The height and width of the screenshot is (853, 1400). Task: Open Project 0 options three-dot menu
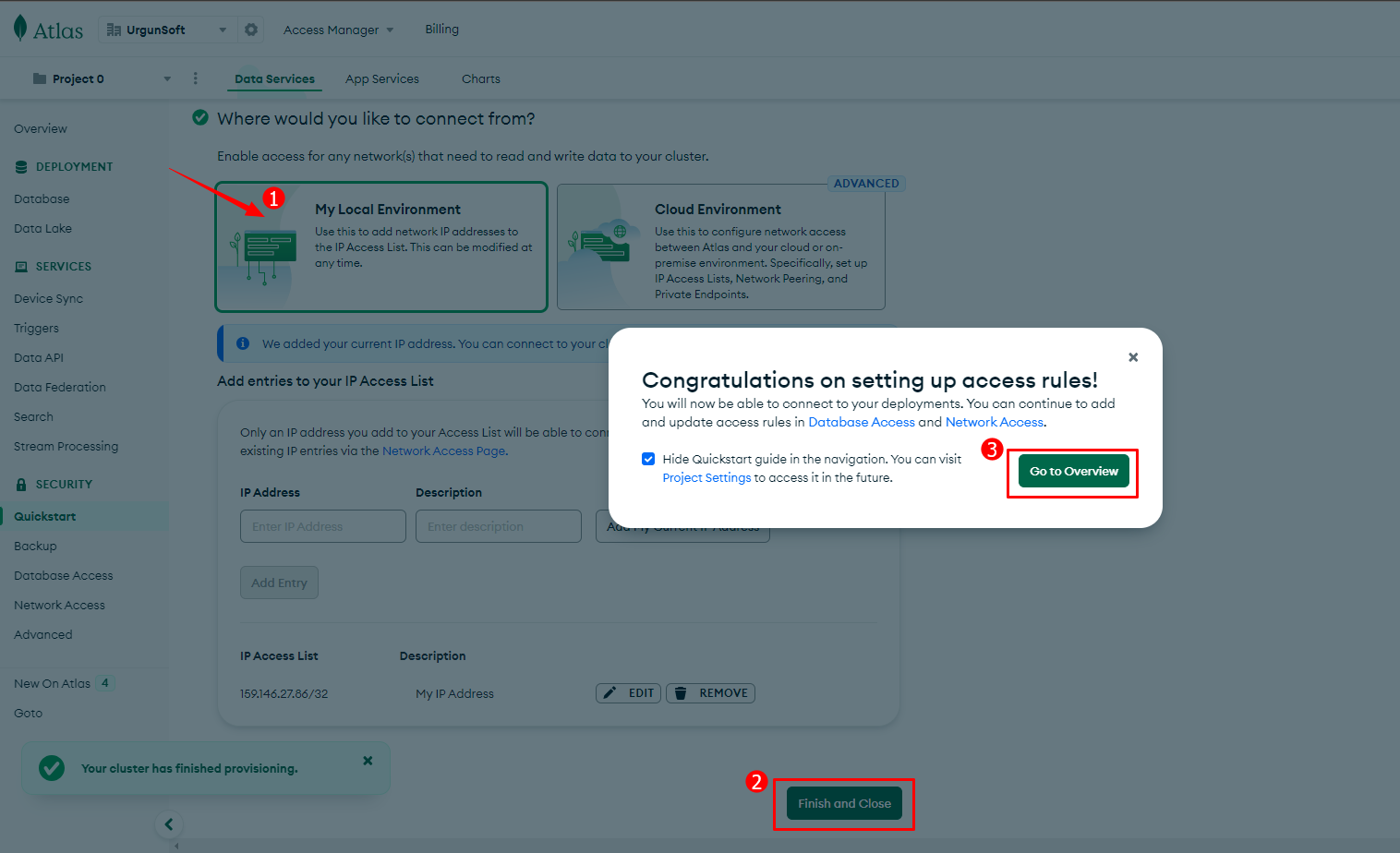(x=195, y=78)
